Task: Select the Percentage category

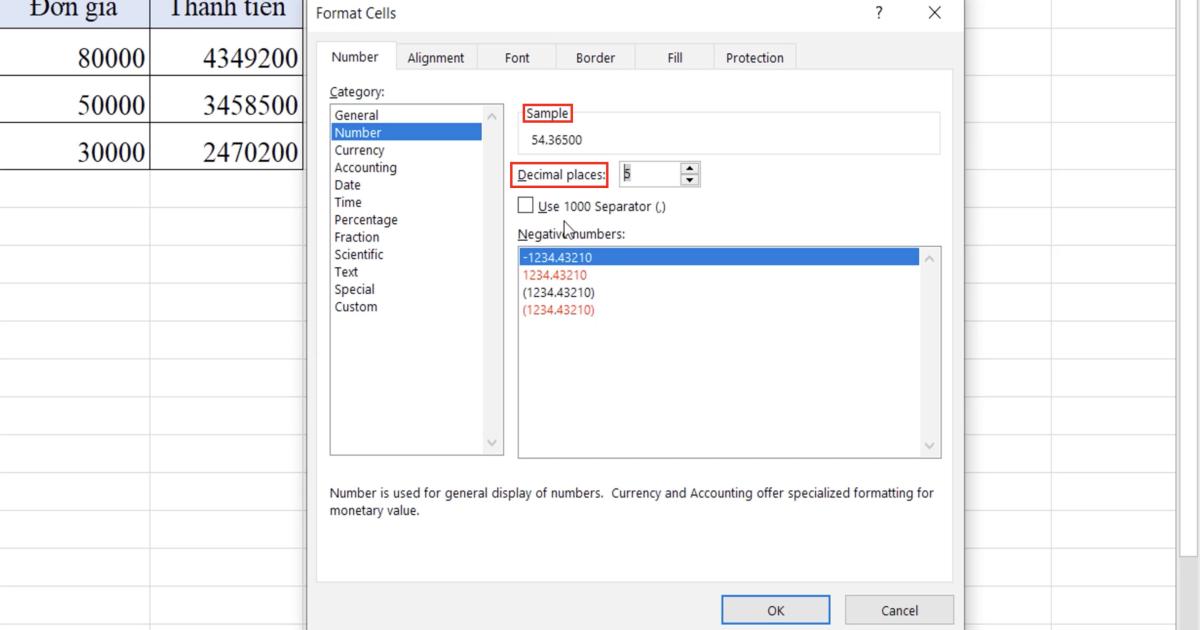Action: coord(366,219)
